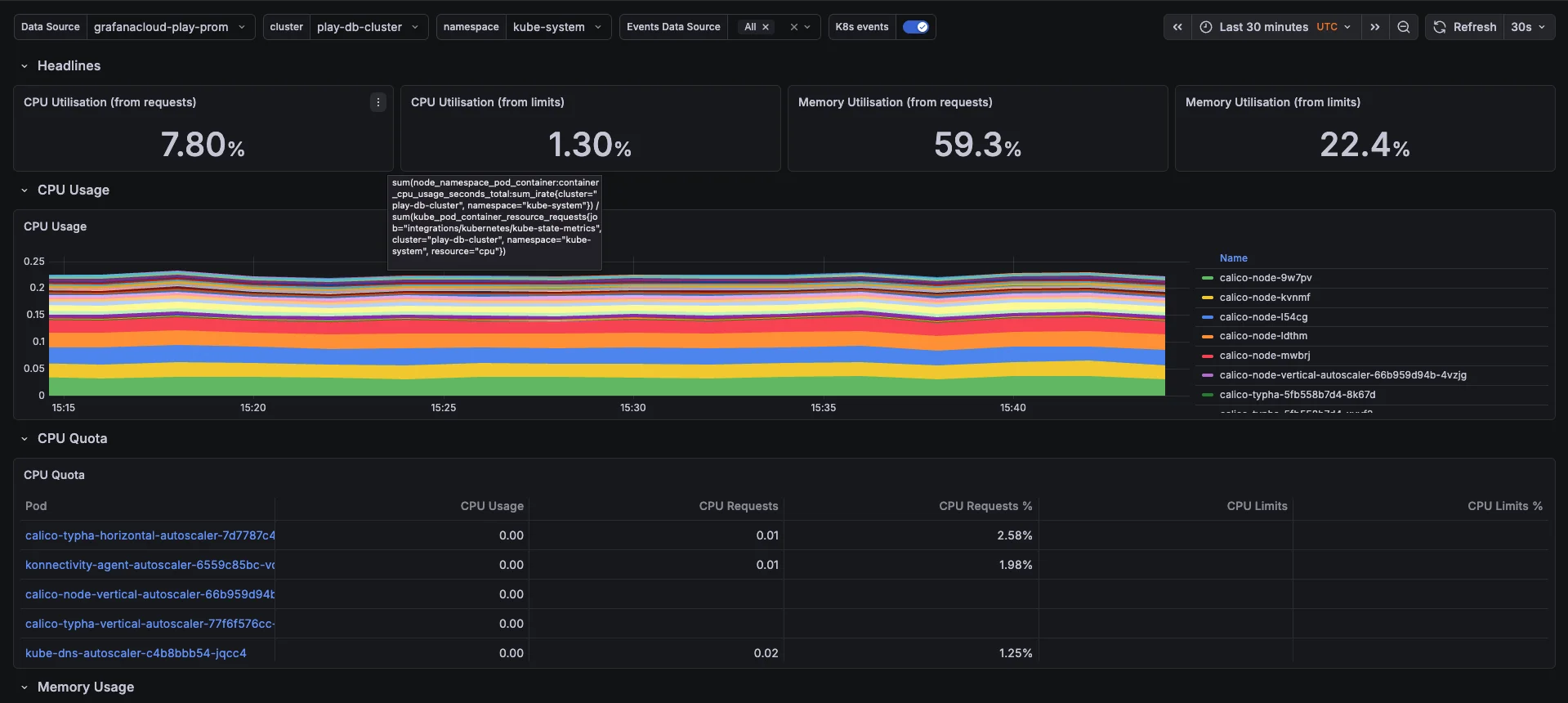Shift time range forward with double-right arrows
1568x703 pixels.
(1375, 27)
